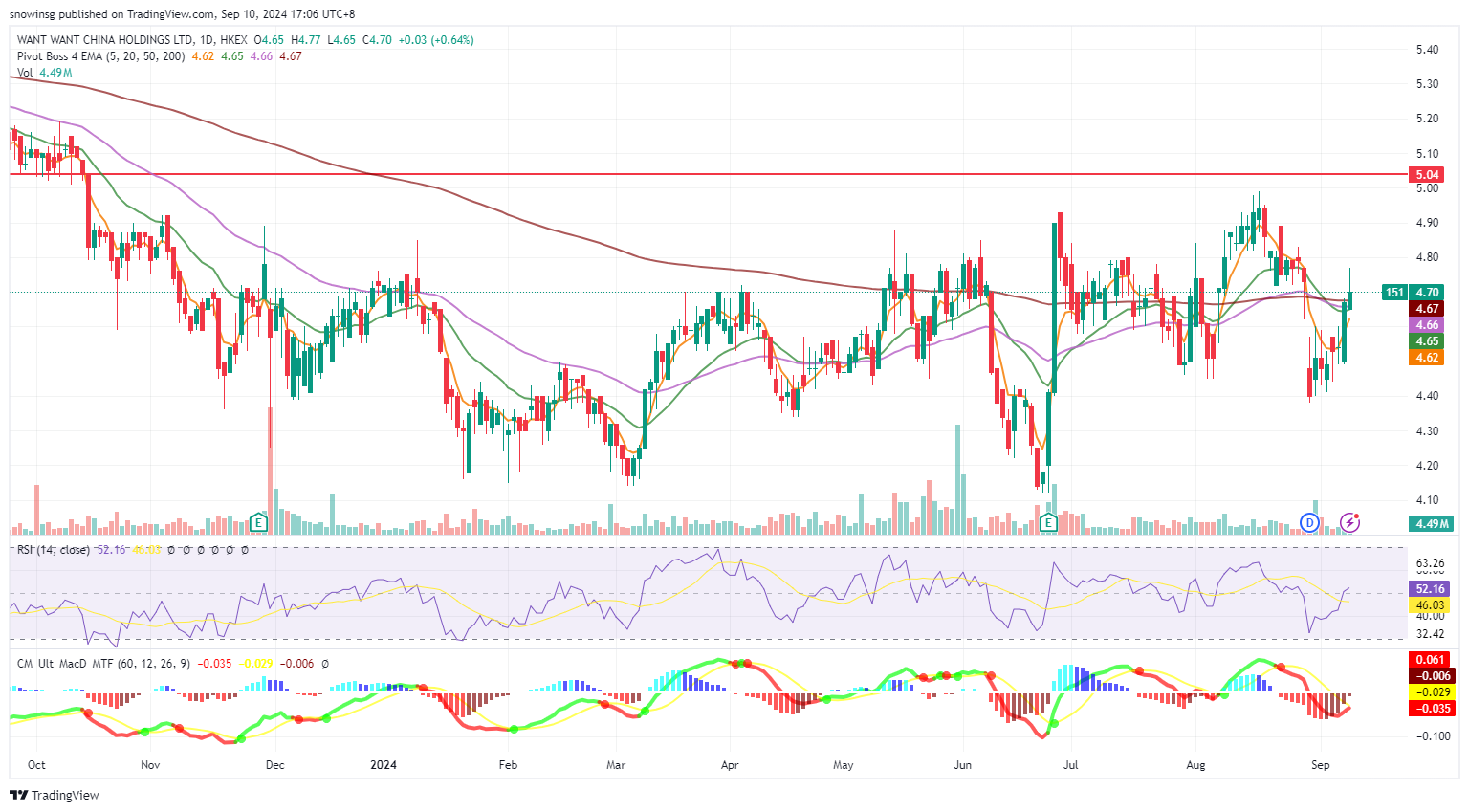Click the 2024 label on time axis
The image size is (1469, 812).
(384, 765)
